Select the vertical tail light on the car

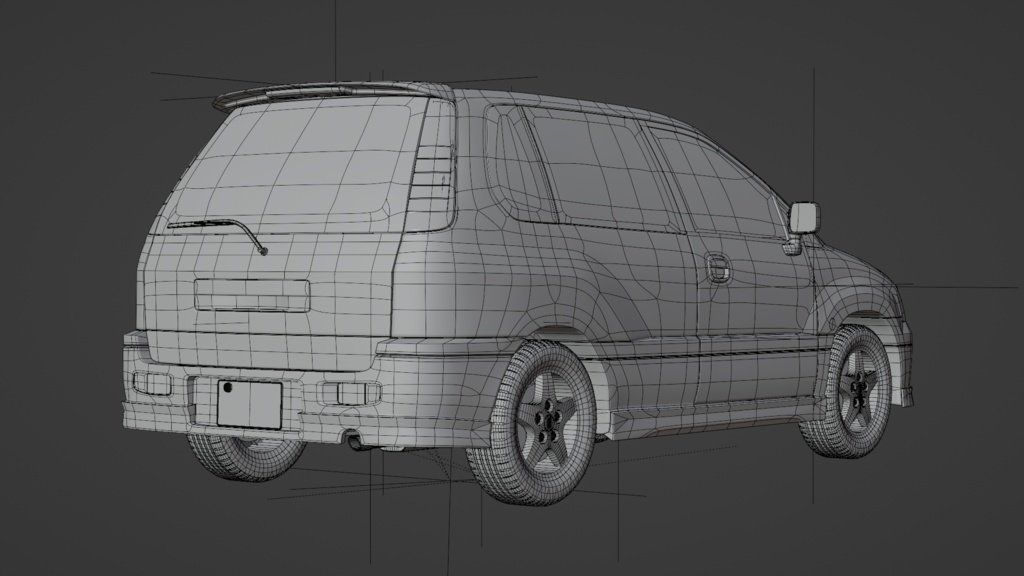pos(431,167)
